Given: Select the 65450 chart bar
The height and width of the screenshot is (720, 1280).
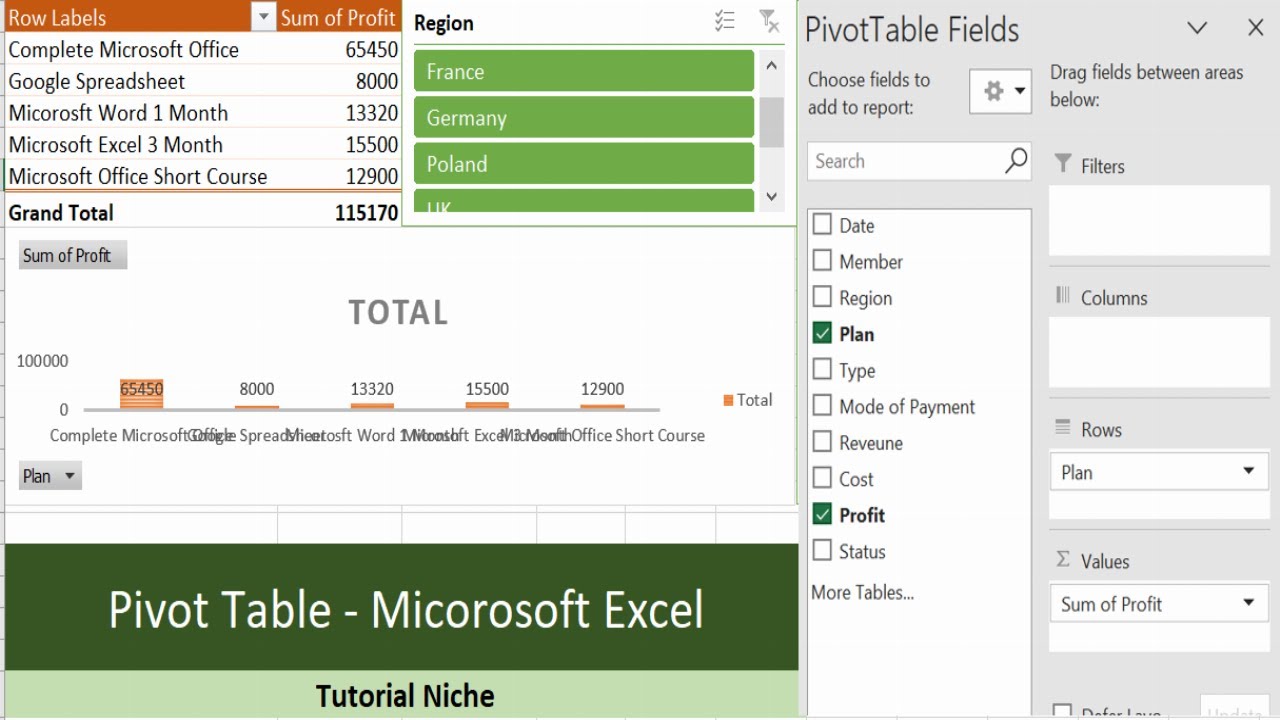Looking at the screenshot, I should [x=141, y=394].
